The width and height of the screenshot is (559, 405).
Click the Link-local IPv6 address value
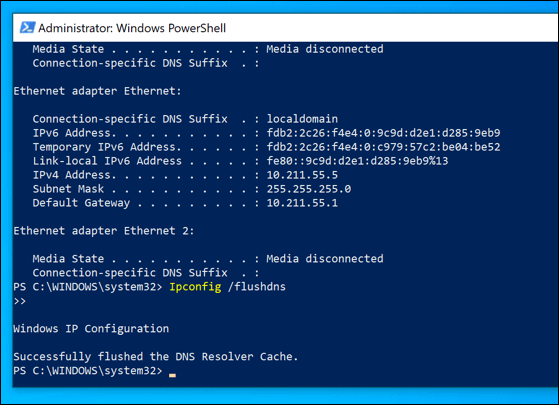click(x=357, y=161)
